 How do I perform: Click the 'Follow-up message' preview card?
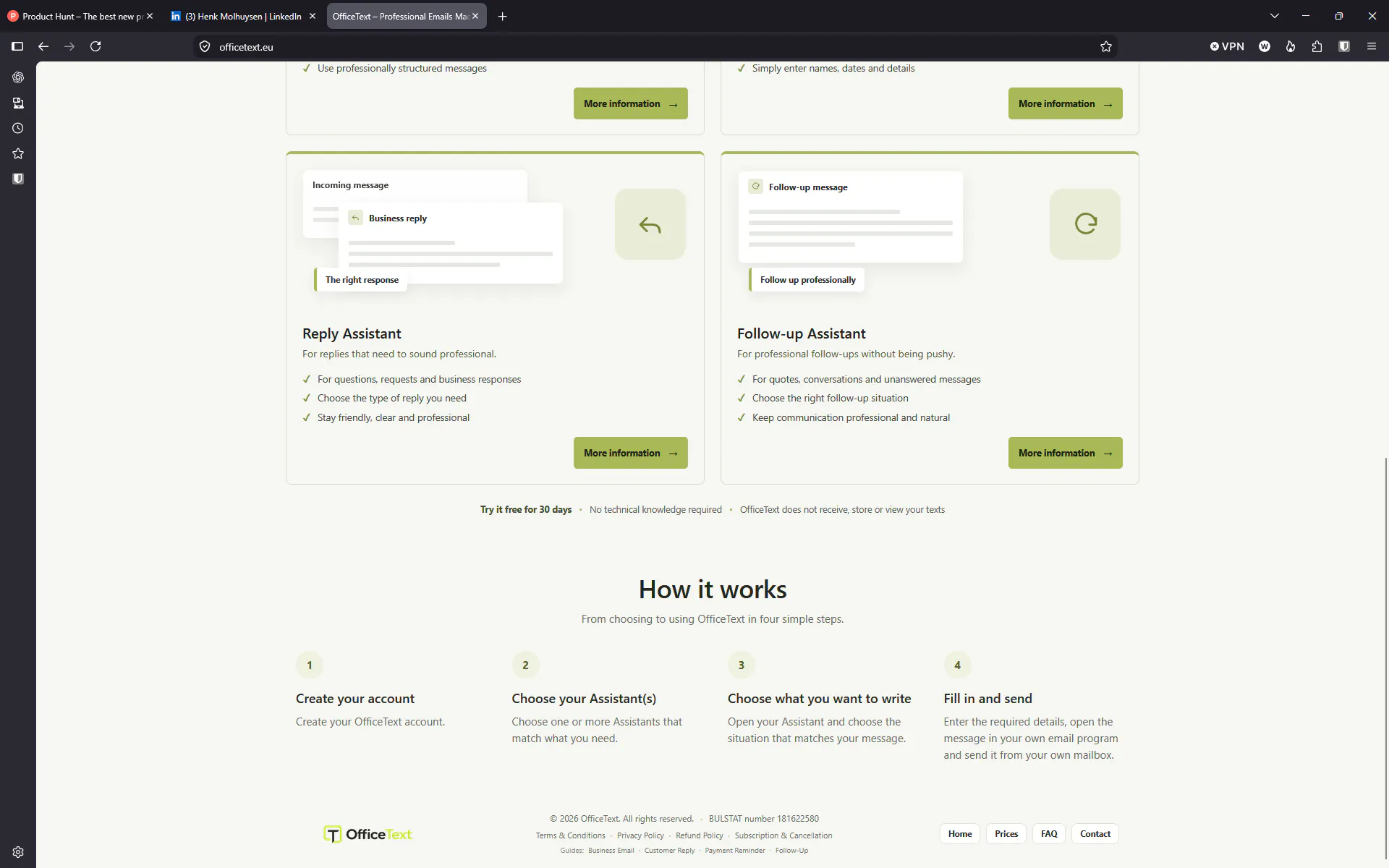click(x=851, y=217)
